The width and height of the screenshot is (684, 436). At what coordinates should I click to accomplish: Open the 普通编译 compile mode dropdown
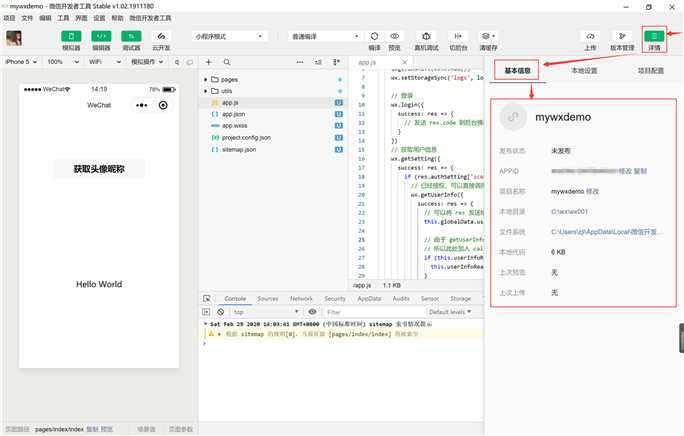coord(325,36)
